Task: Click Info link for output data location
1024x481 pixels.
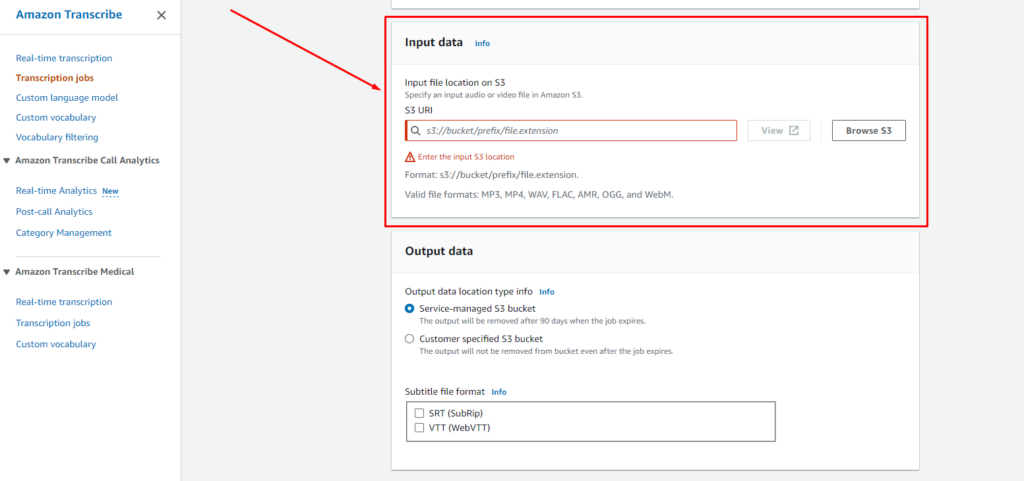Action: (x=547, y=292)
